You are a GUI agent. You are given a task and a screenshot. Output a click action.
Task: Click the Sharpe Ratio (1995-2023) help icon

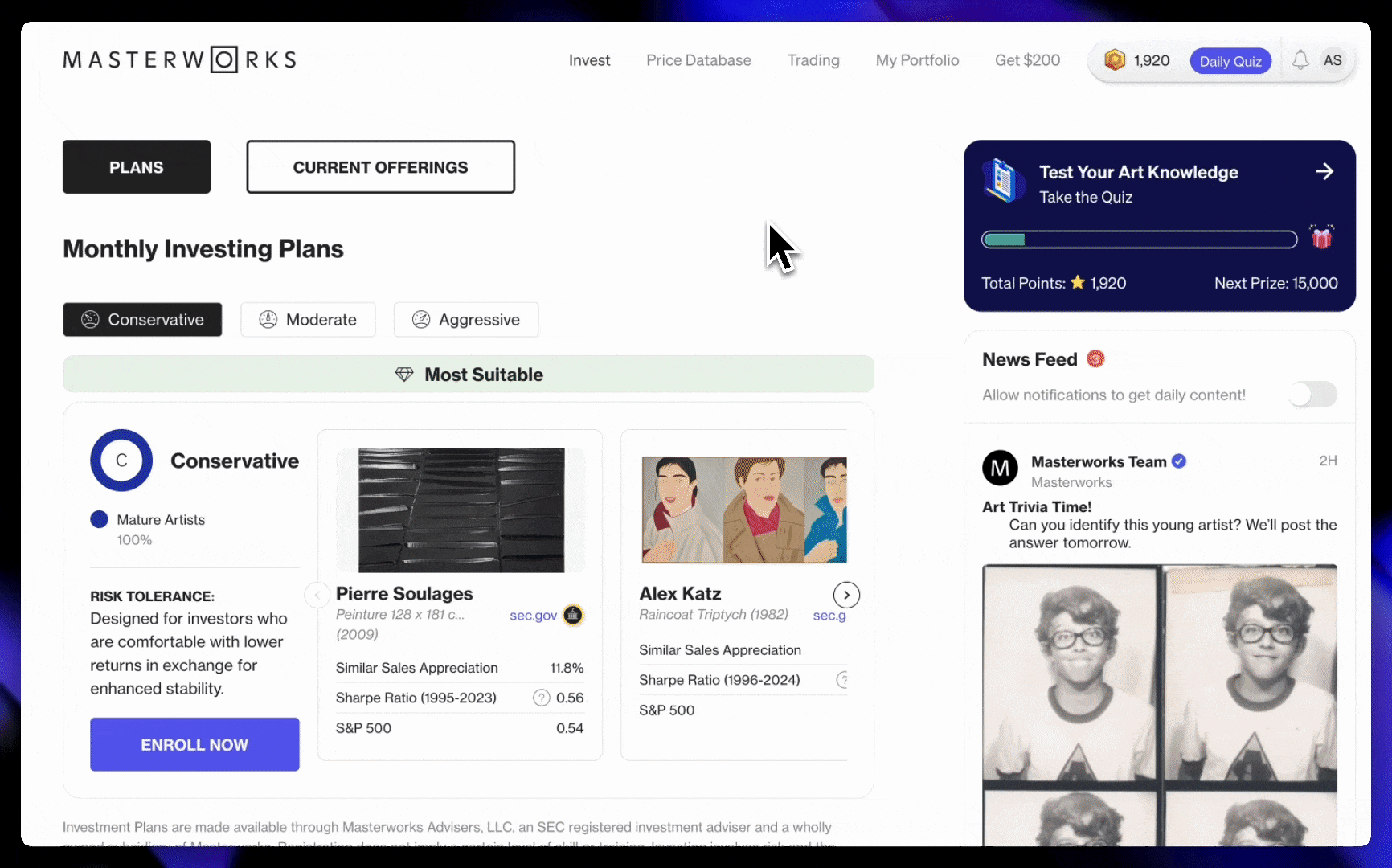click(542, 698)
